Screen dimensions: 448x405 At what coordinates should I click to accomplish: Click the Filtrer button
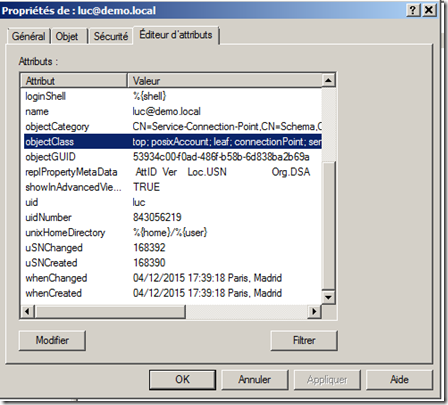pos(304,340)
